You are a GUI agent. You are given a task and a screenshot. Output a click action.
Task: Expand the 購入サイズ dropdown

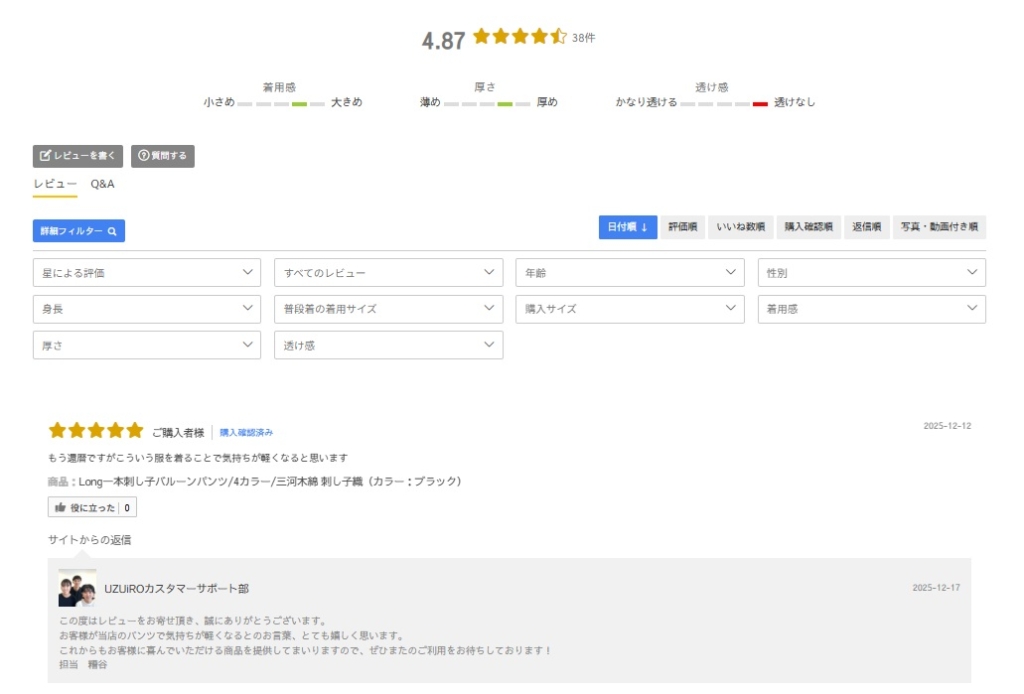[x=630, y=309]
